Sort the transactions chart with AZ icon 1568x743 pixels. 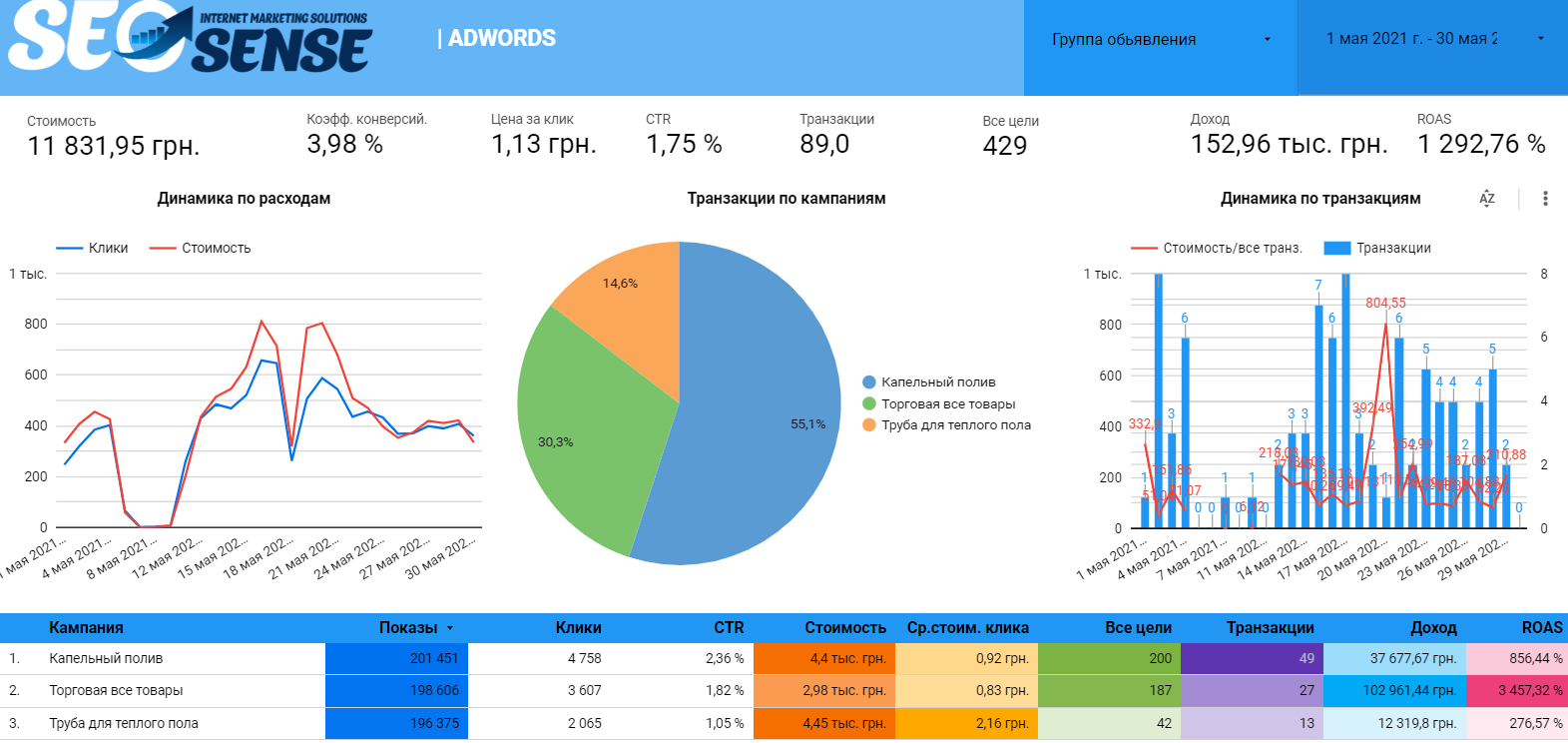point(1487,198)
